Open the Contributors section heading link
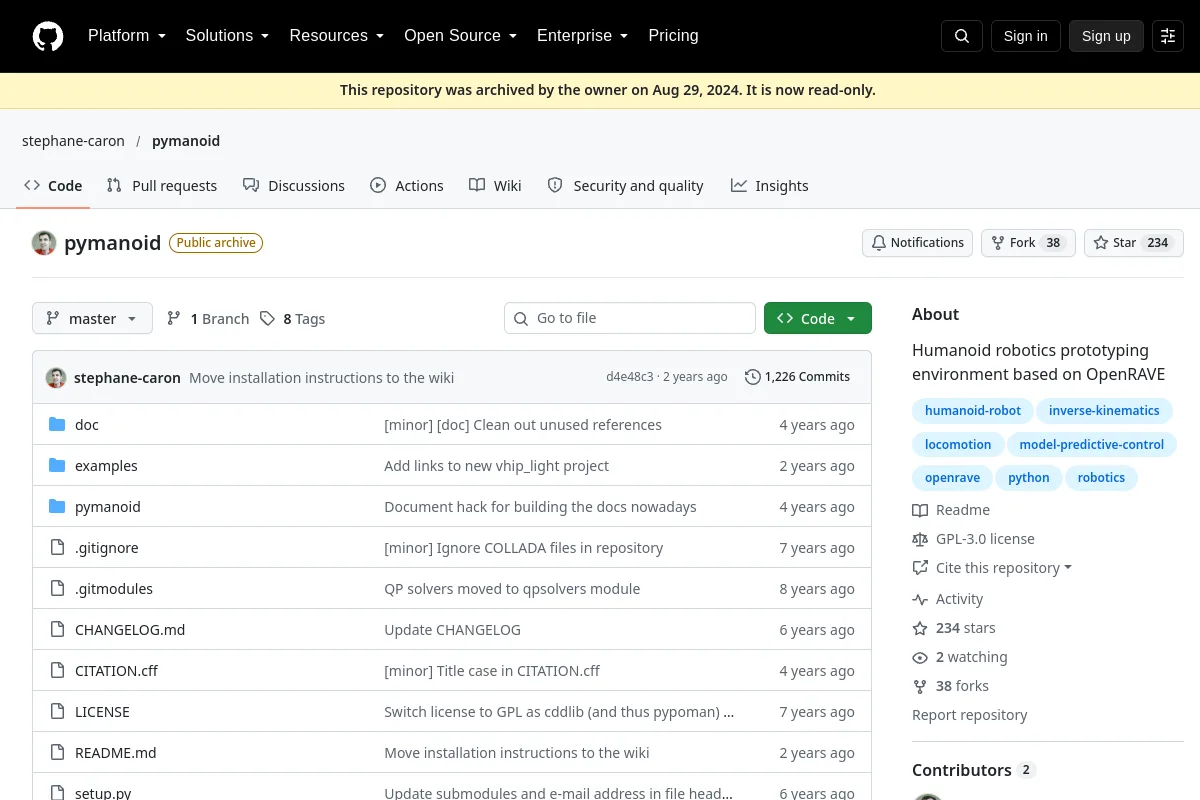 [973, 770]
